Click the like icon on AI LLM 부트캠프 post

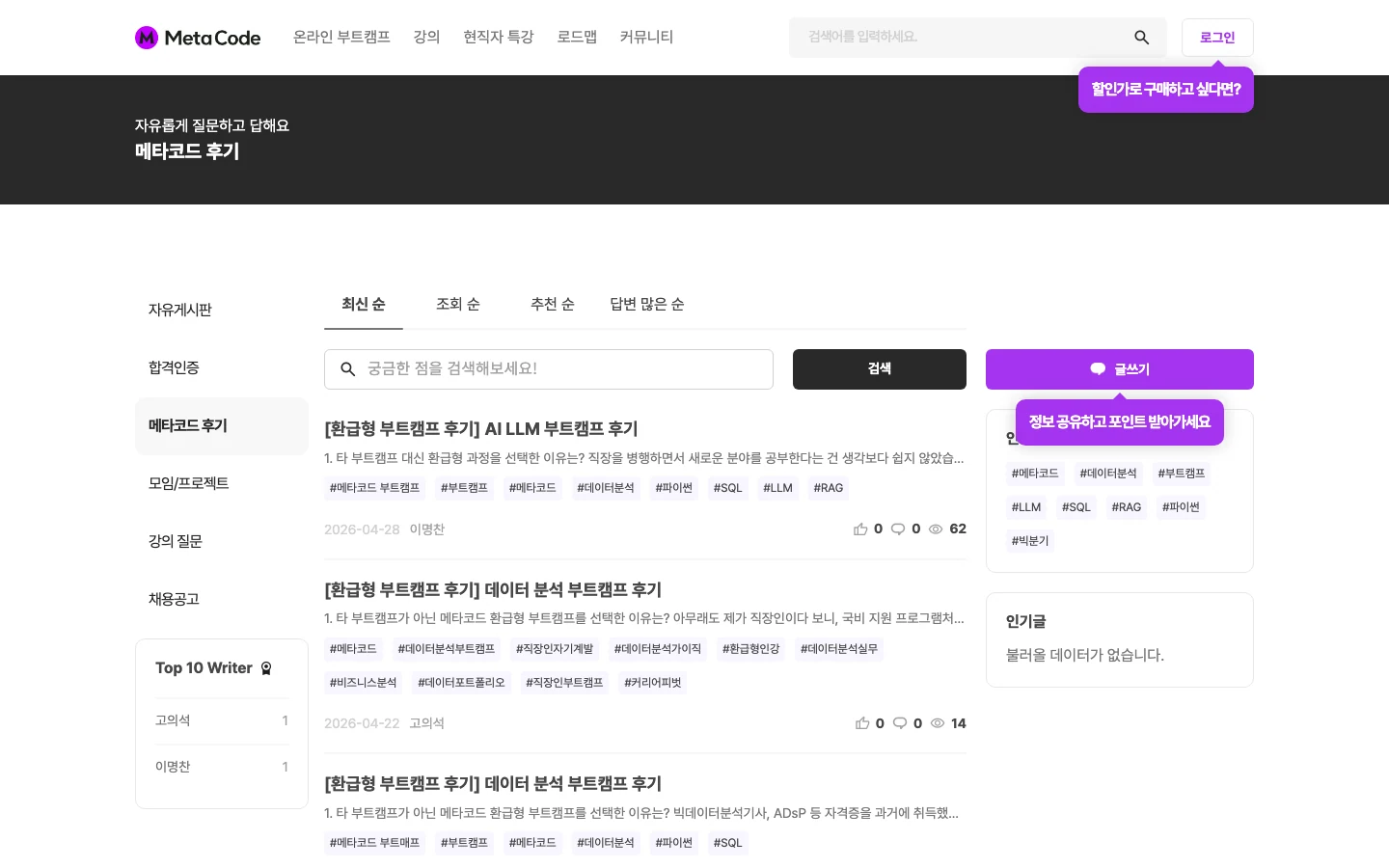point(860,529)
